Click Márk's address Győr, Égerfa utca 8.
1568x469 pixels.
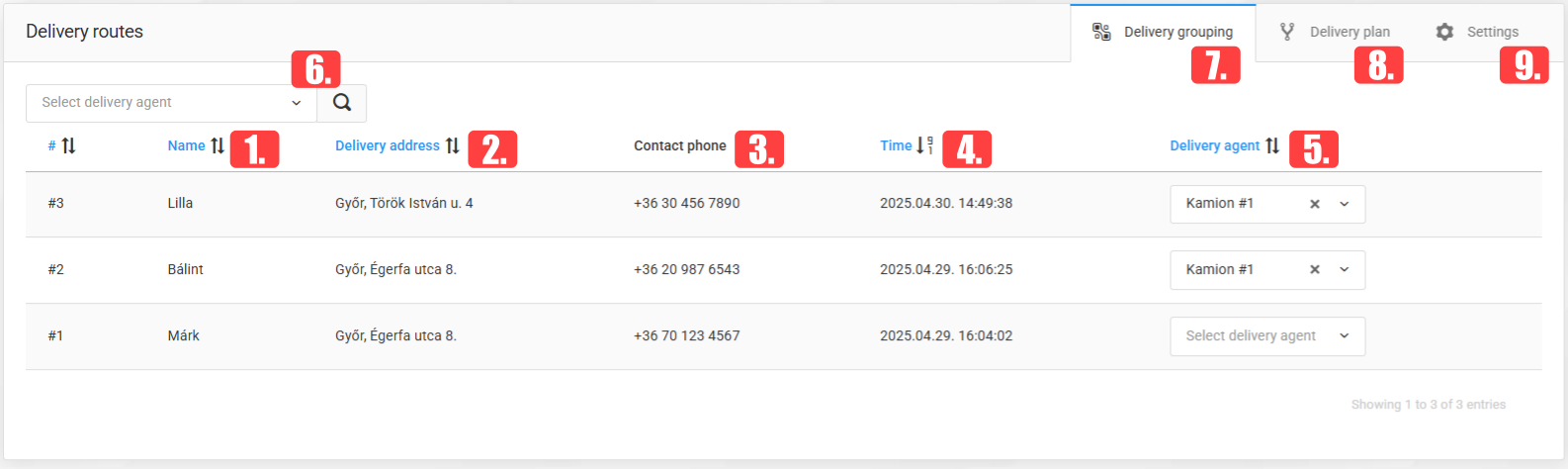pos(395,335)
